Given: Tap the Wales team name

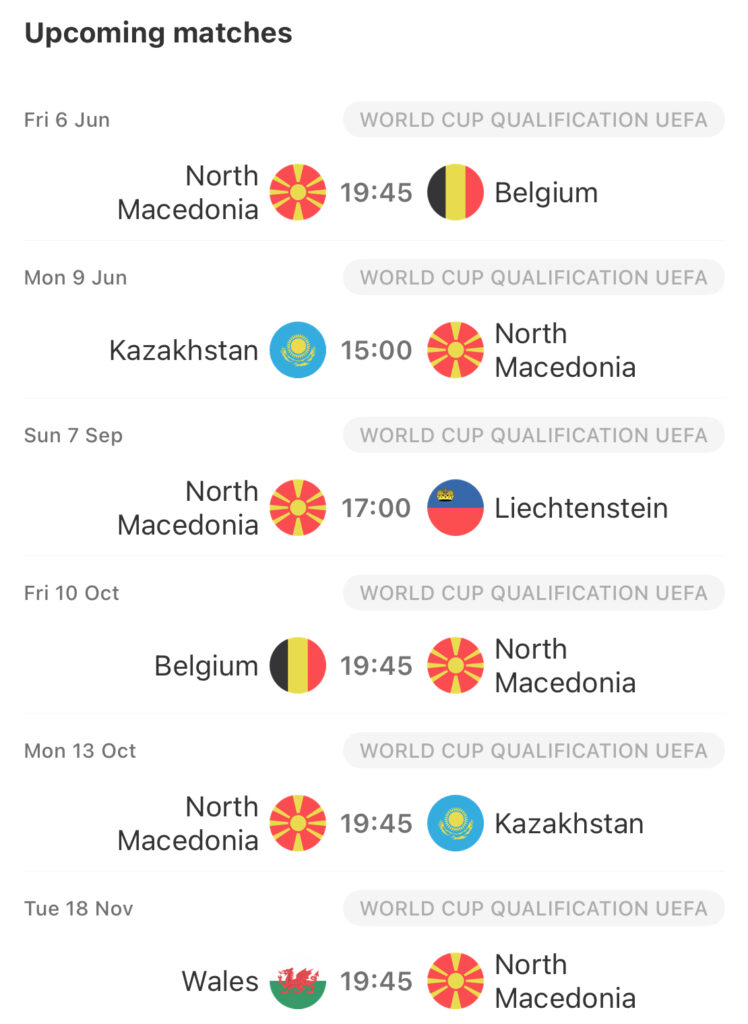Looking at the screenshot, I should 220,981.
